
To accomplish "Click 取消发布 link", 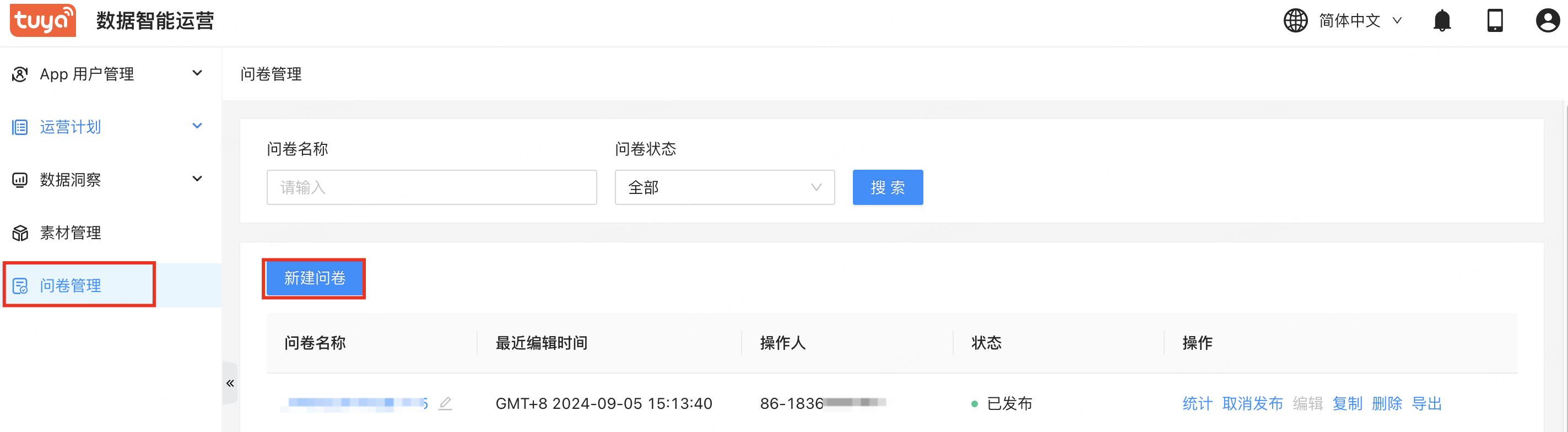I will pos(1253,403).
